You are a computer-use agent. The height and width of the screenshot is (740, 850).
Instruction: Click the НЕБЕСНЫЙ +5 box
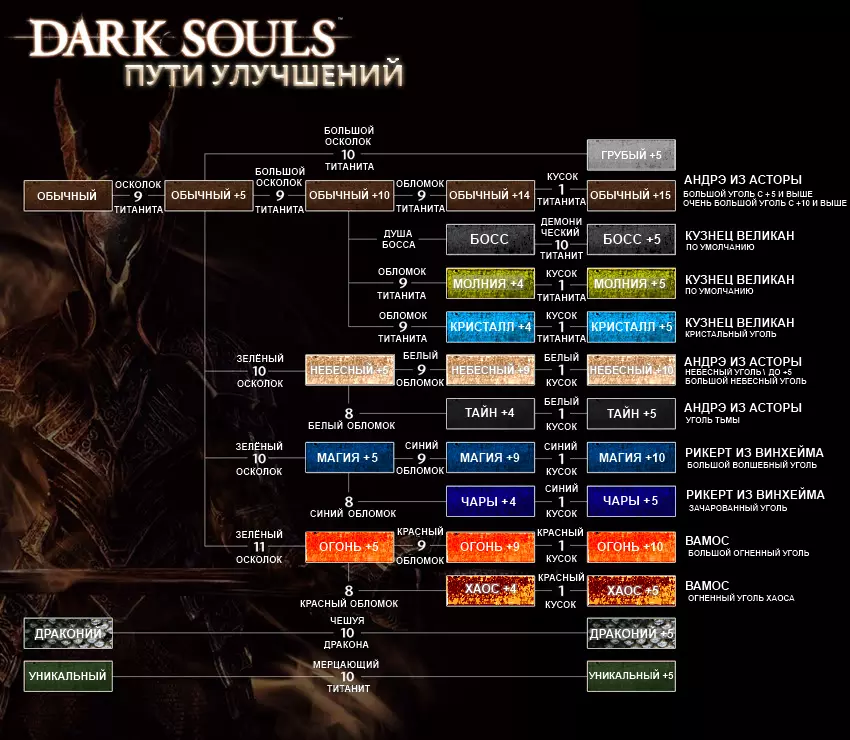[350, 370]
